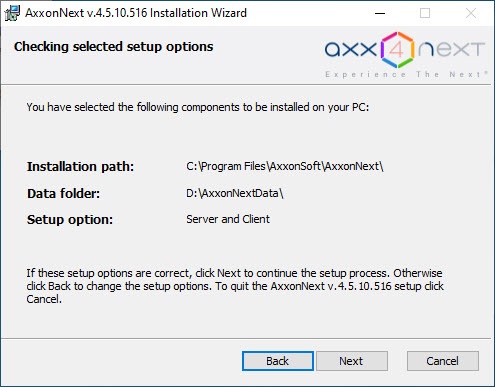The image size is (495, 387).
Task: Click the window title text AxxonNext v.4.5.10.516
Action: coord(86,13)
